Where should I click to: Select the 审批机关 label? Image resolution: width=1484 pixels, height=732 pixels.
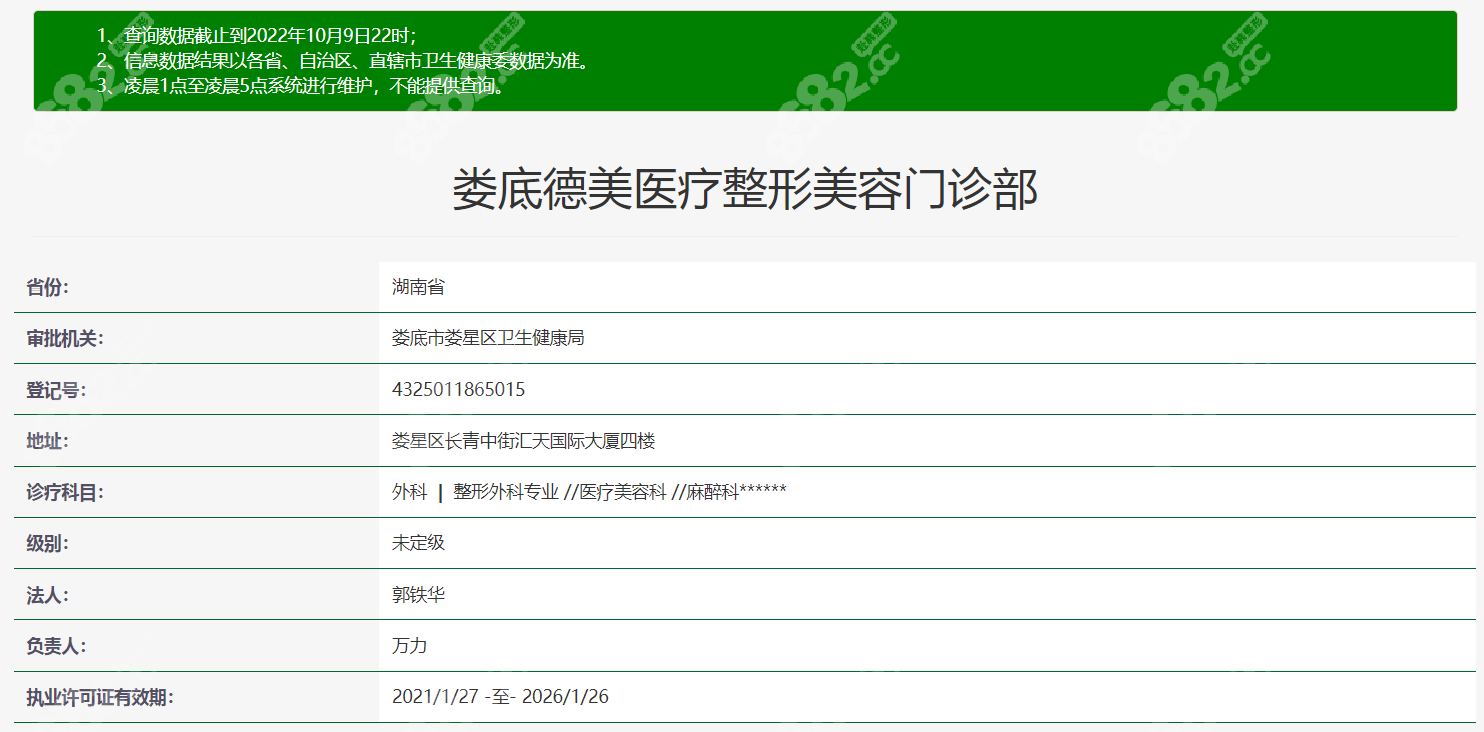65,338
